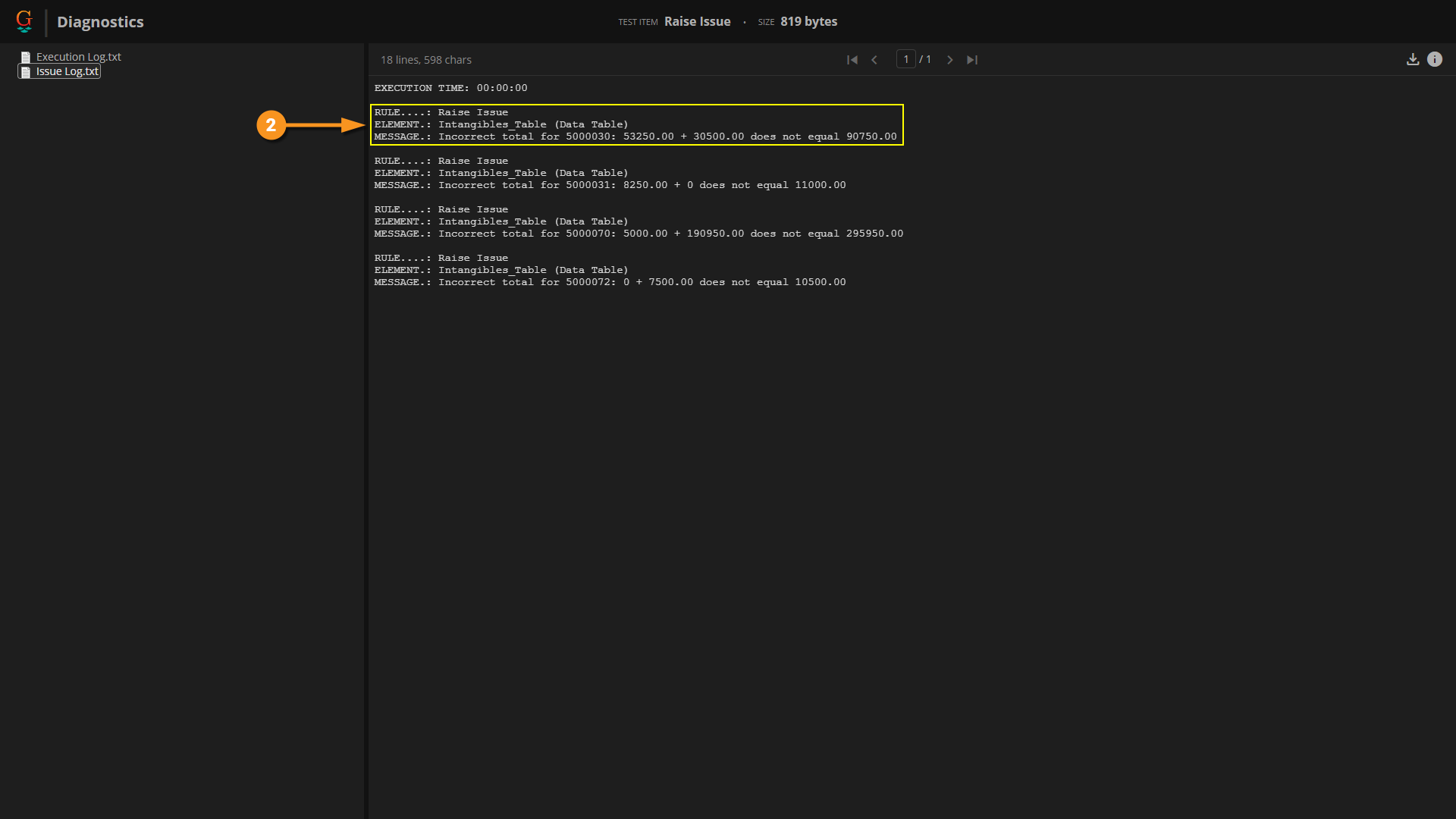Open Execution Log.txt in the file list
Screen dimensions: 1456x819
78,57
